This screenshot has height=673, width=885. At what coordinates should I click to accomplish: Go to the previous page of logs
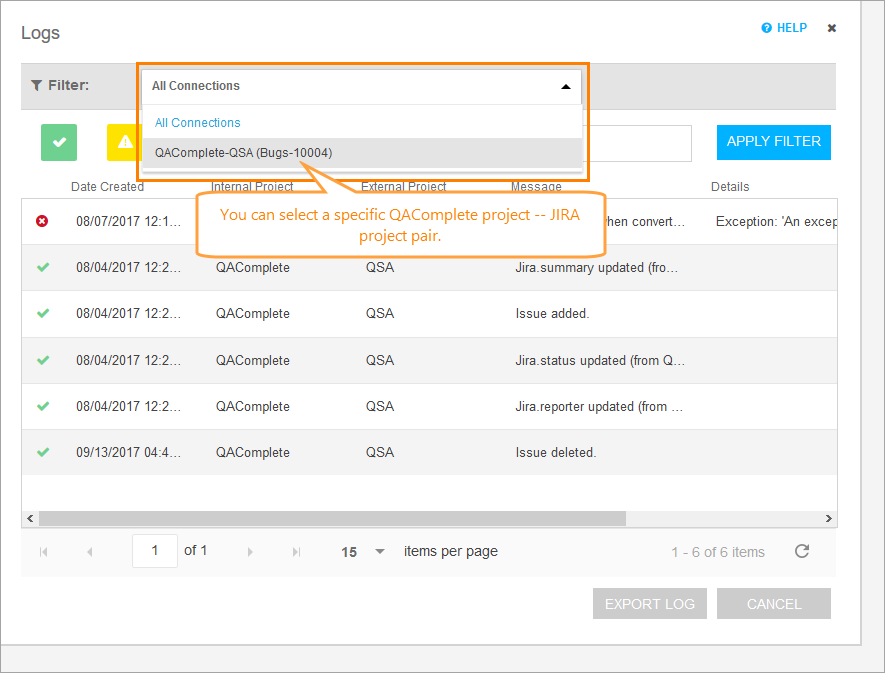pyautogui.click(x=91, y=551)
